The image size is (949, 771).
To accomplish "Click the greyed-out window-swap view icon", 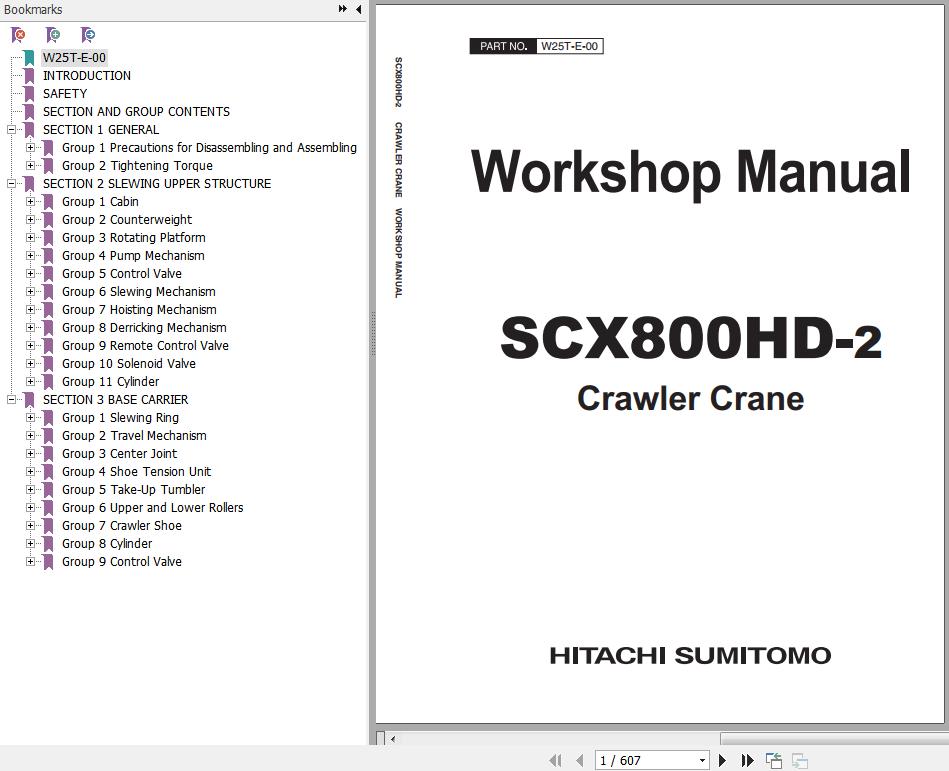I will point(800,760).
